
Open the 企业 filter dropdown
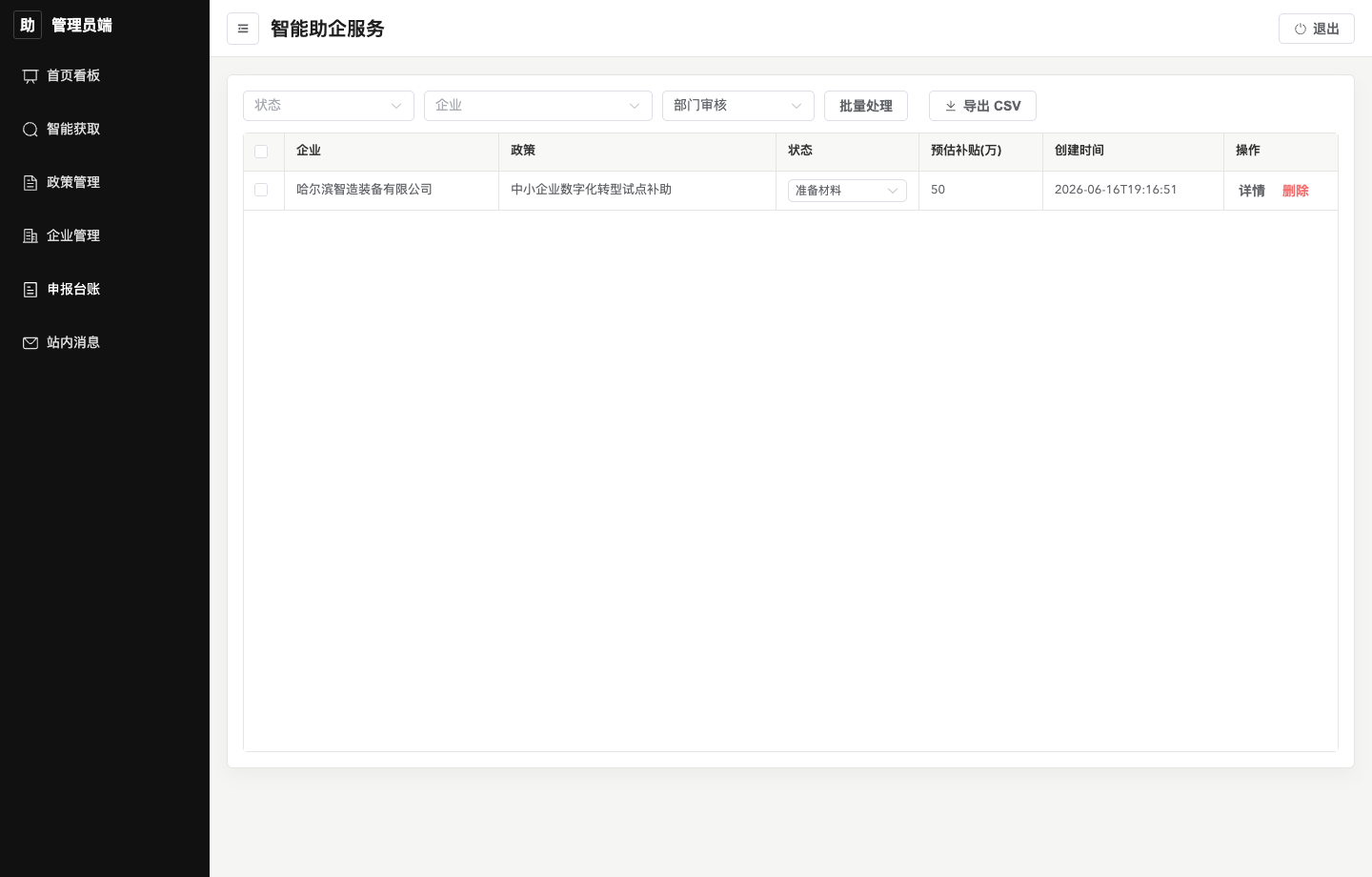click(x=538, y=106)
